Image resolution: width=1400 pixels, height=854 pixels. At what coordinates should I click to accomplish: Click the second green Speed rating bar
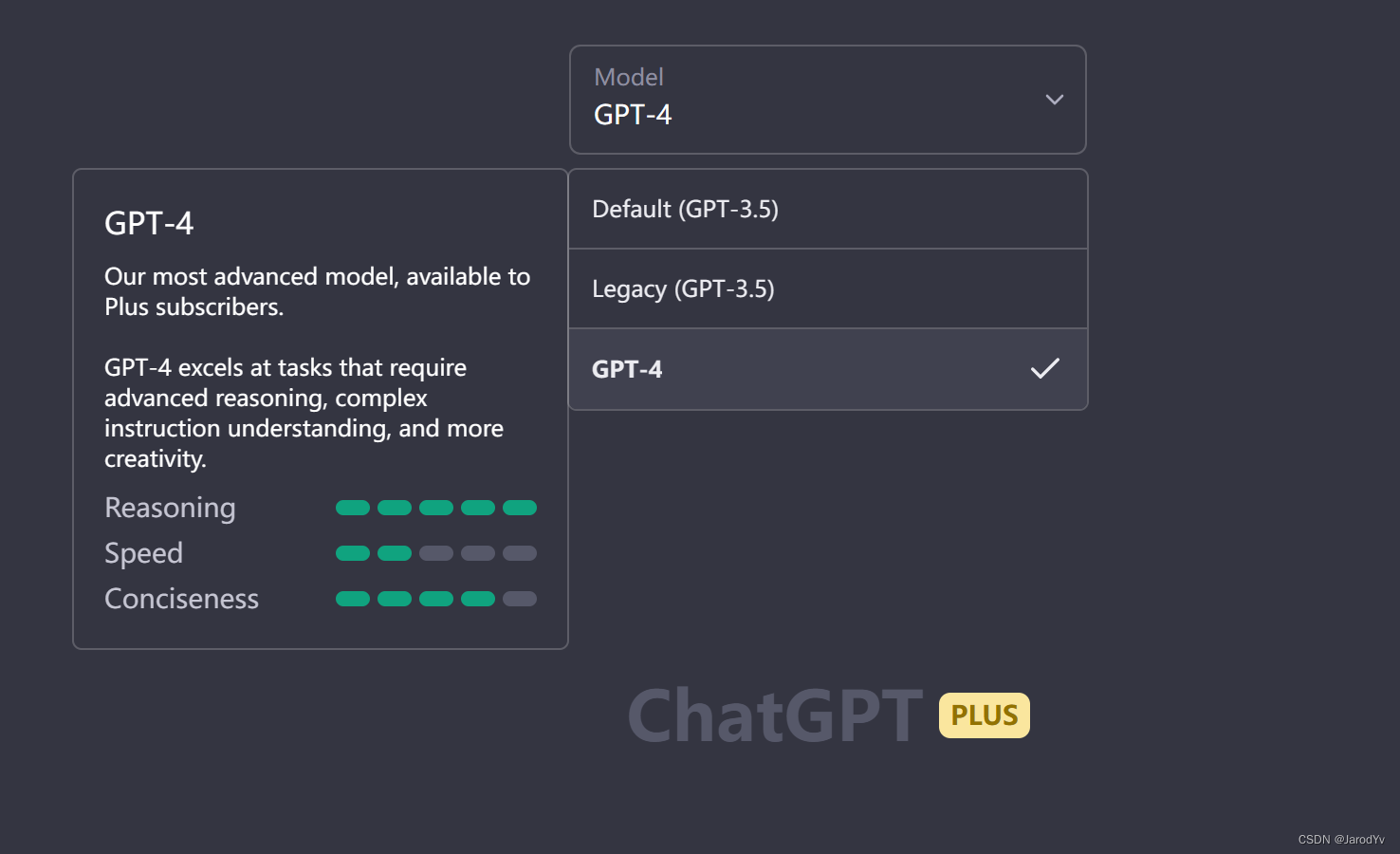coord(395,553)
